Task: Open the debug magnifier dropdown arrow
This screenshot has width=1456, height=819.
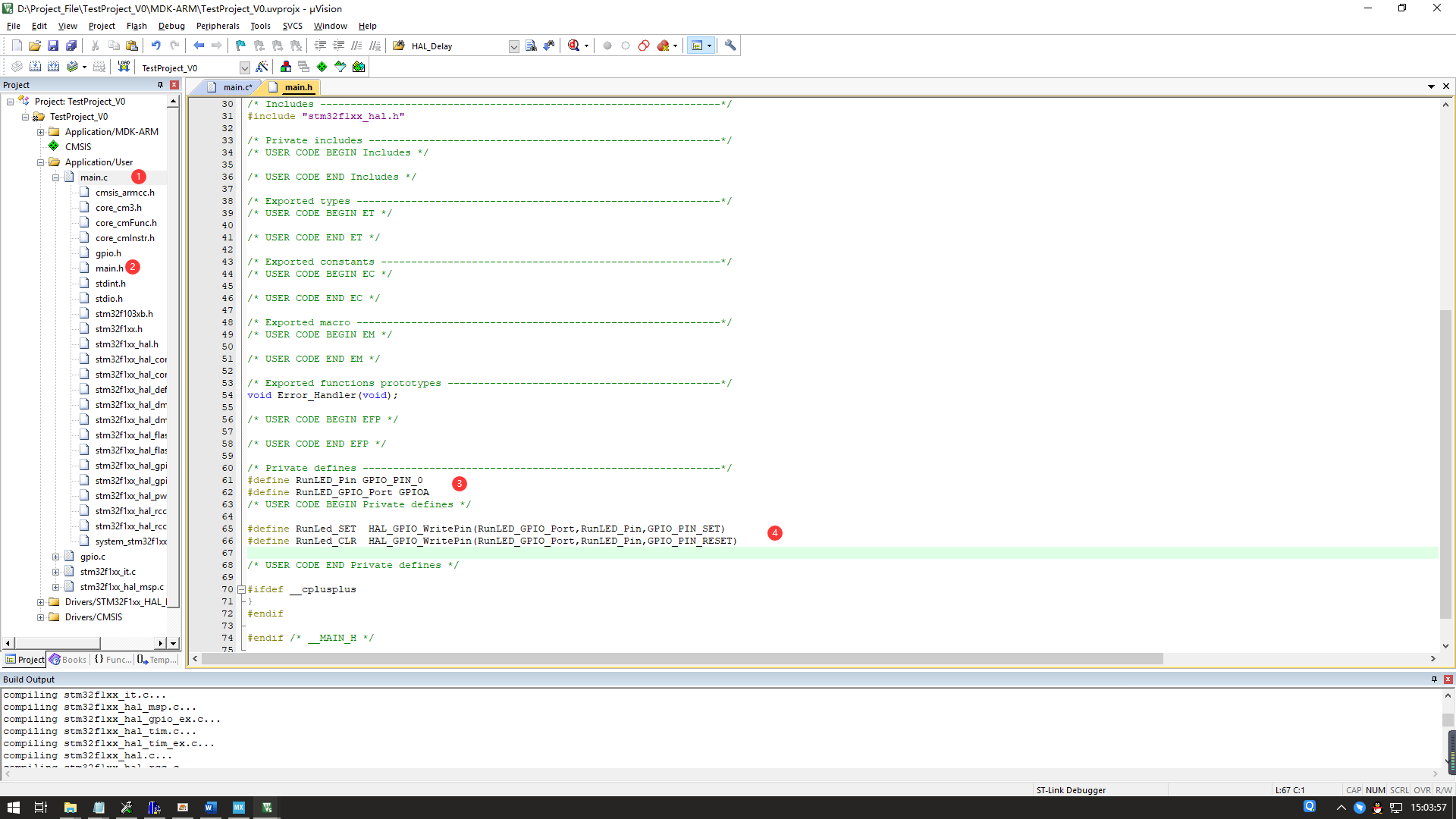Action: coord(586,45)
